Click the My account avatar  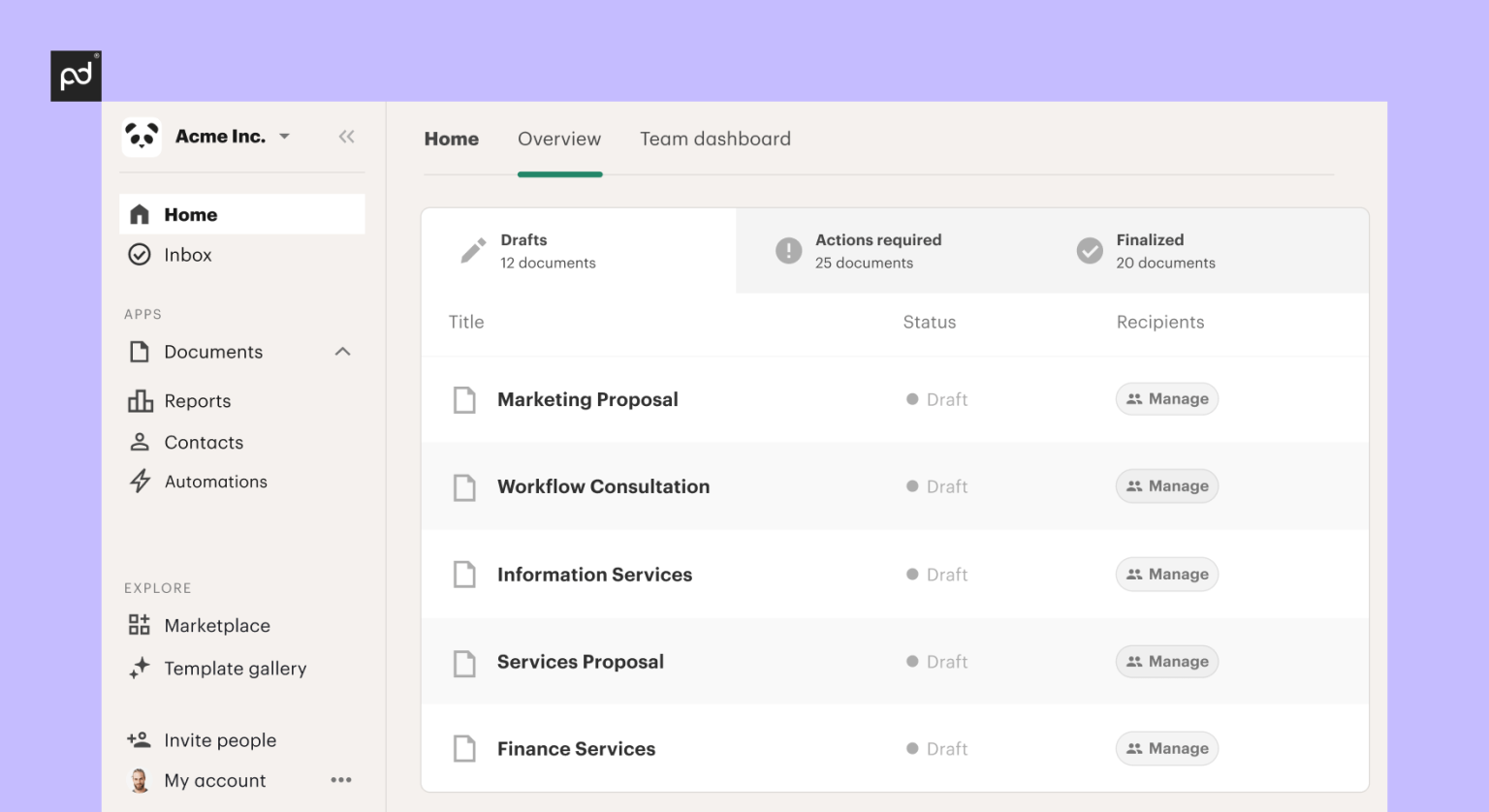coord(140,781)
